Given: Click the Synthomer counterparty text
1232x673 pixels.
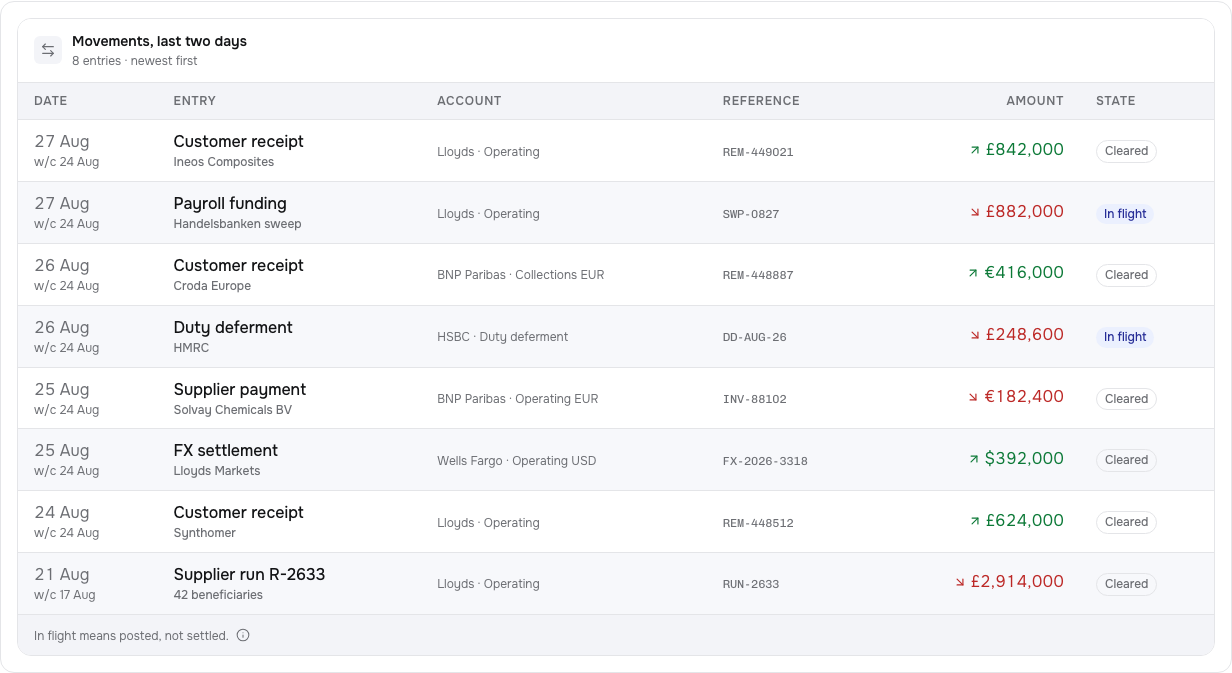Looking at the screenshot, I should click(205, 533).
